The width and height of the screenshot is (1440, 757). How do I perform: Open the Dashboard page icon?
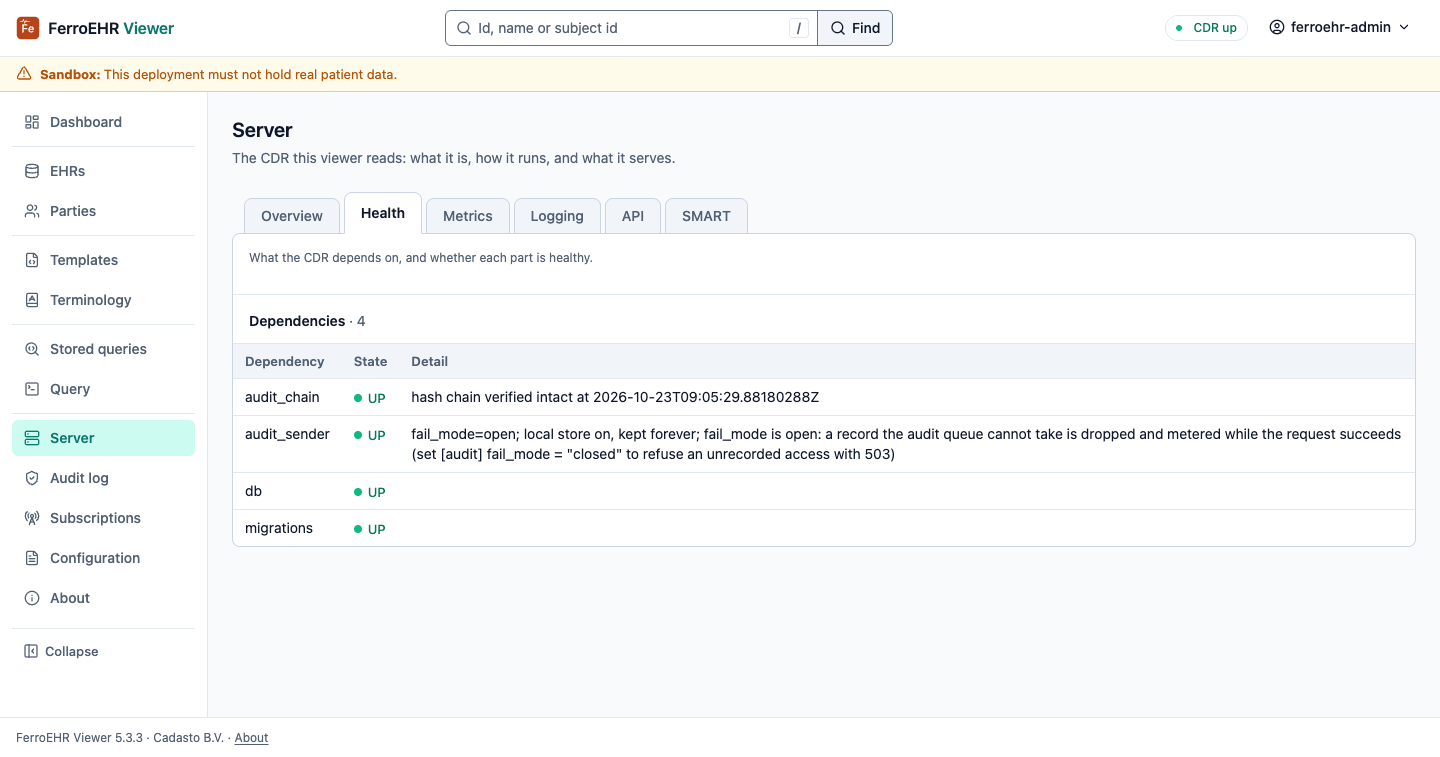[32, 122]
